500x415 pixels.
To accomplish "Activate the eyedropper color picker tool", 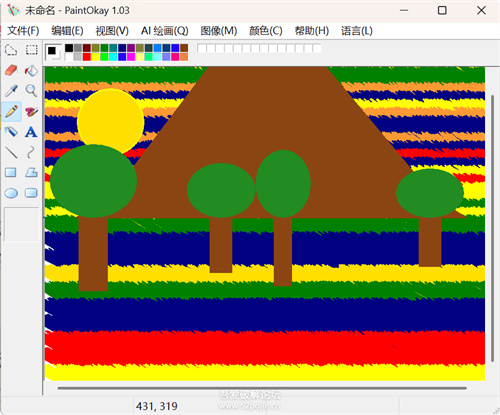I will click(11, 91).
